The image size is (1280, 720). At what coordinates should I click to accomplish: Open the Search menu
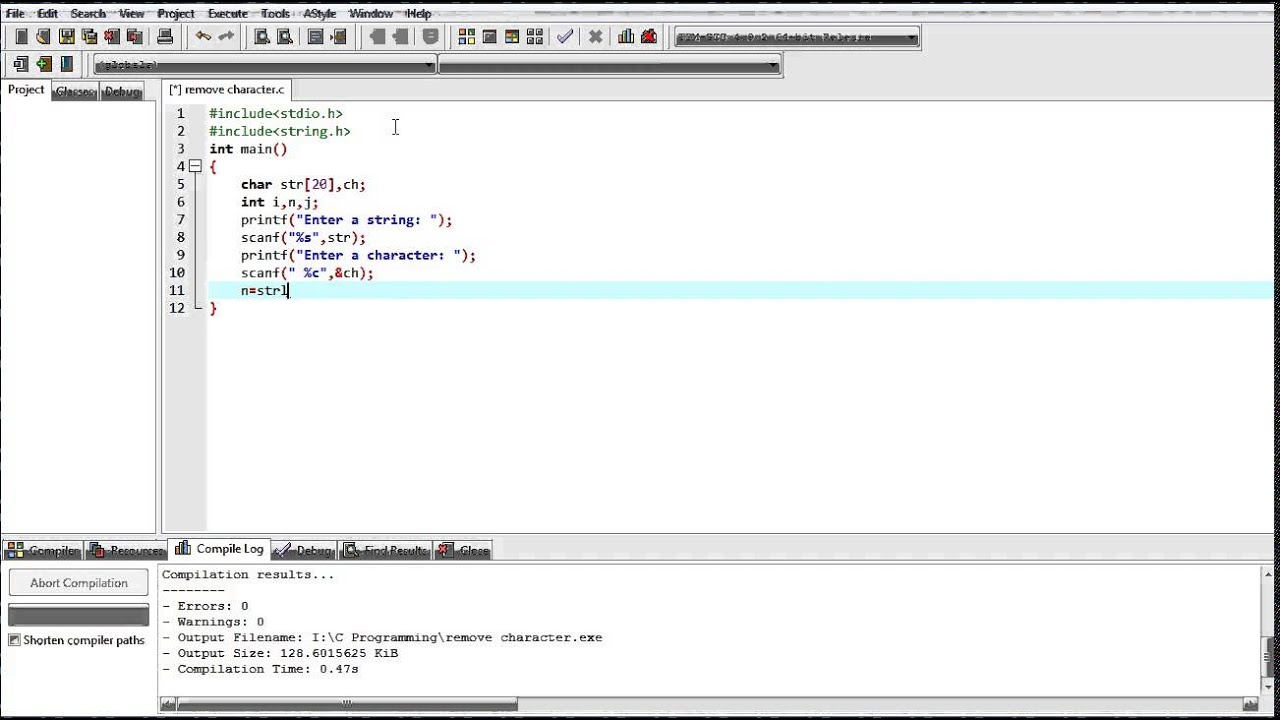coord(88,13)
